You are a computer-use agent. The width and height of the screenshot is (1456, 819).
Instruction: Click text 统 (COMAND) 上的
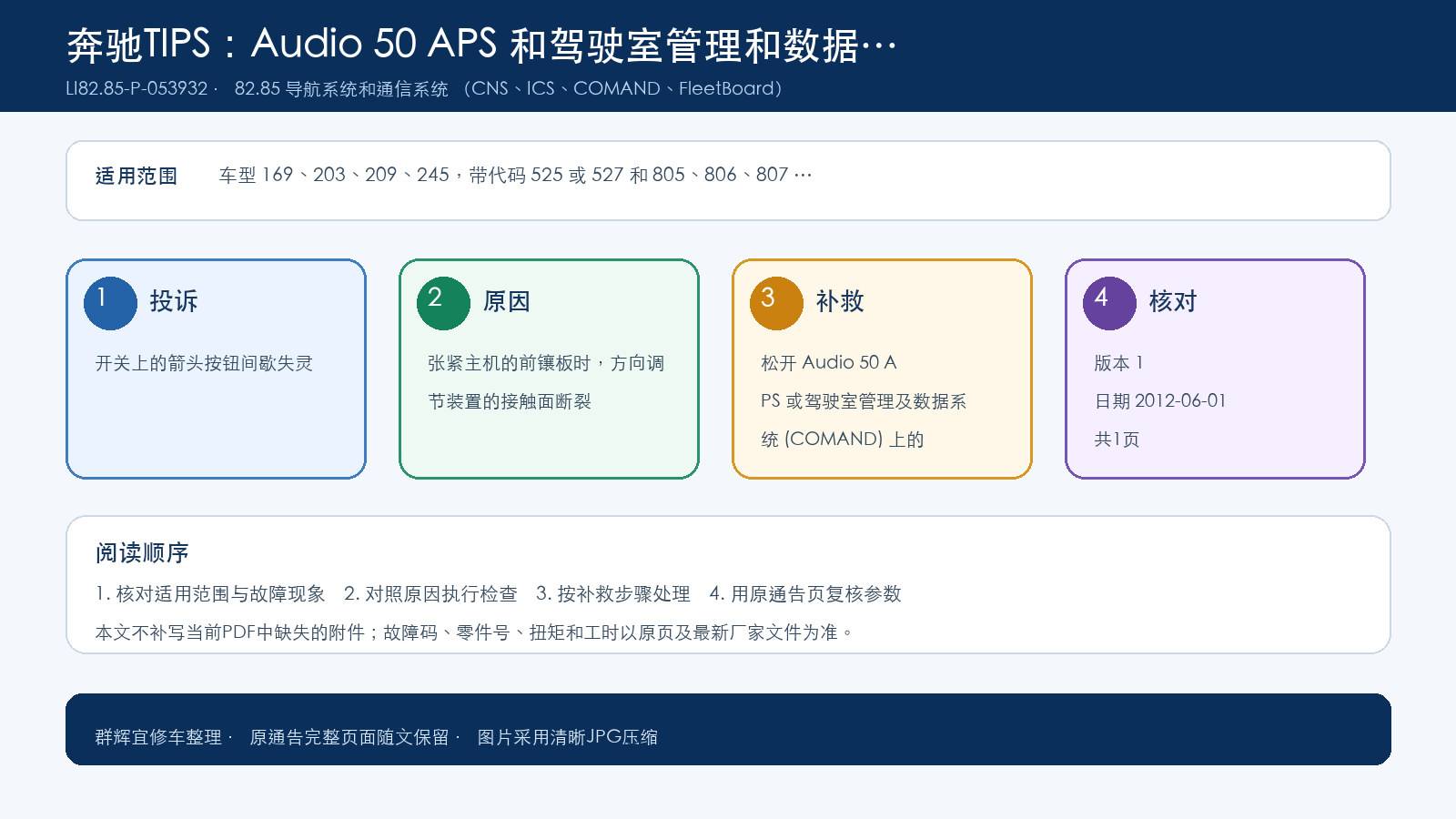(843, 440)
